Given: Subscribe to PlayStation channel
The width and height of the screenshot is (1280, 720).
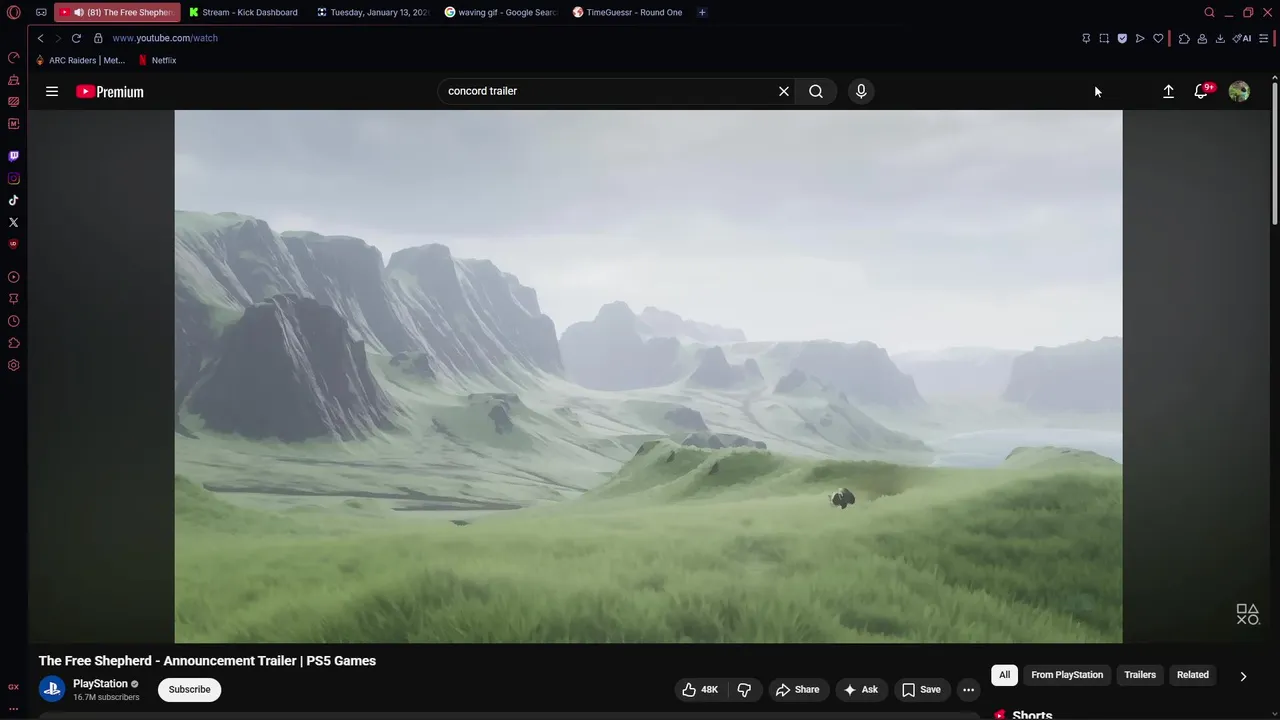Looking at the screenshot, I should coord(189,690).
